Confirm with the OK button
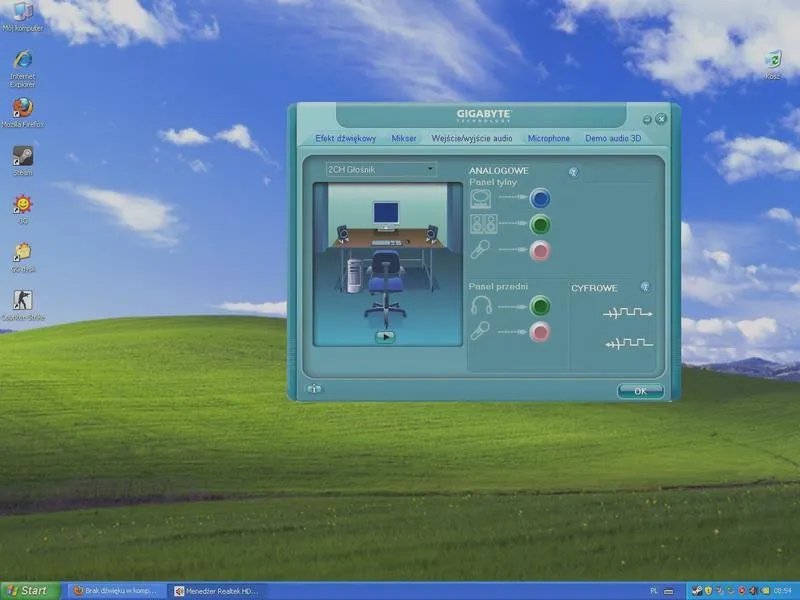800x600 pixels. coord(640,391)
